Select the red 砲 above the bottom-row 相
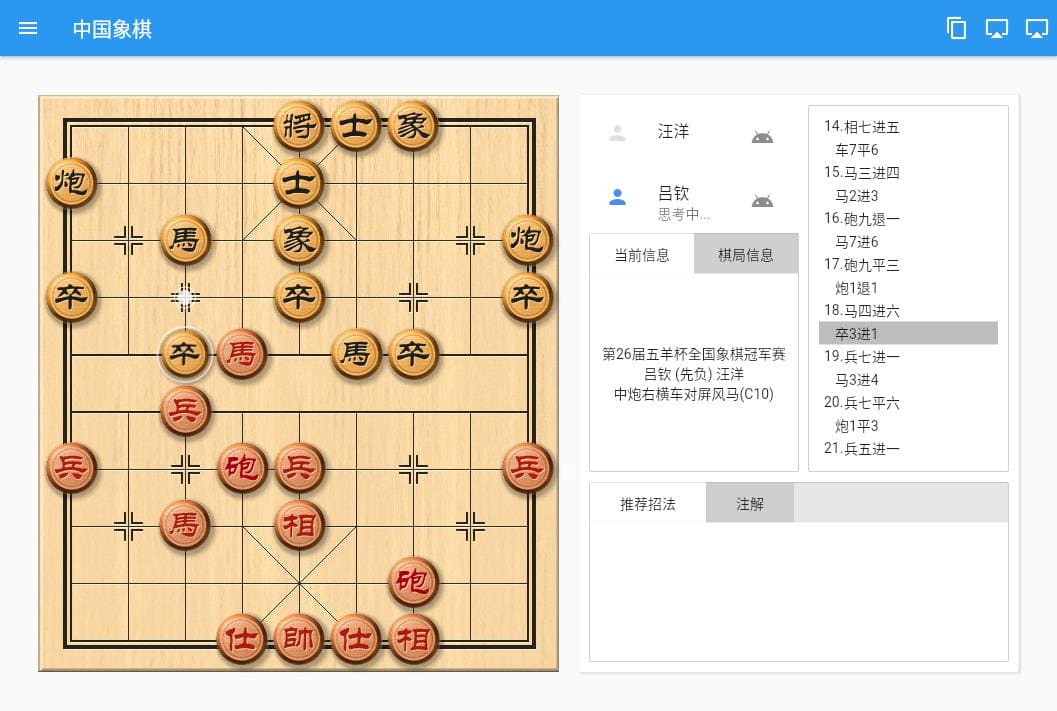The image size is (1057, 711). [413, 581]
